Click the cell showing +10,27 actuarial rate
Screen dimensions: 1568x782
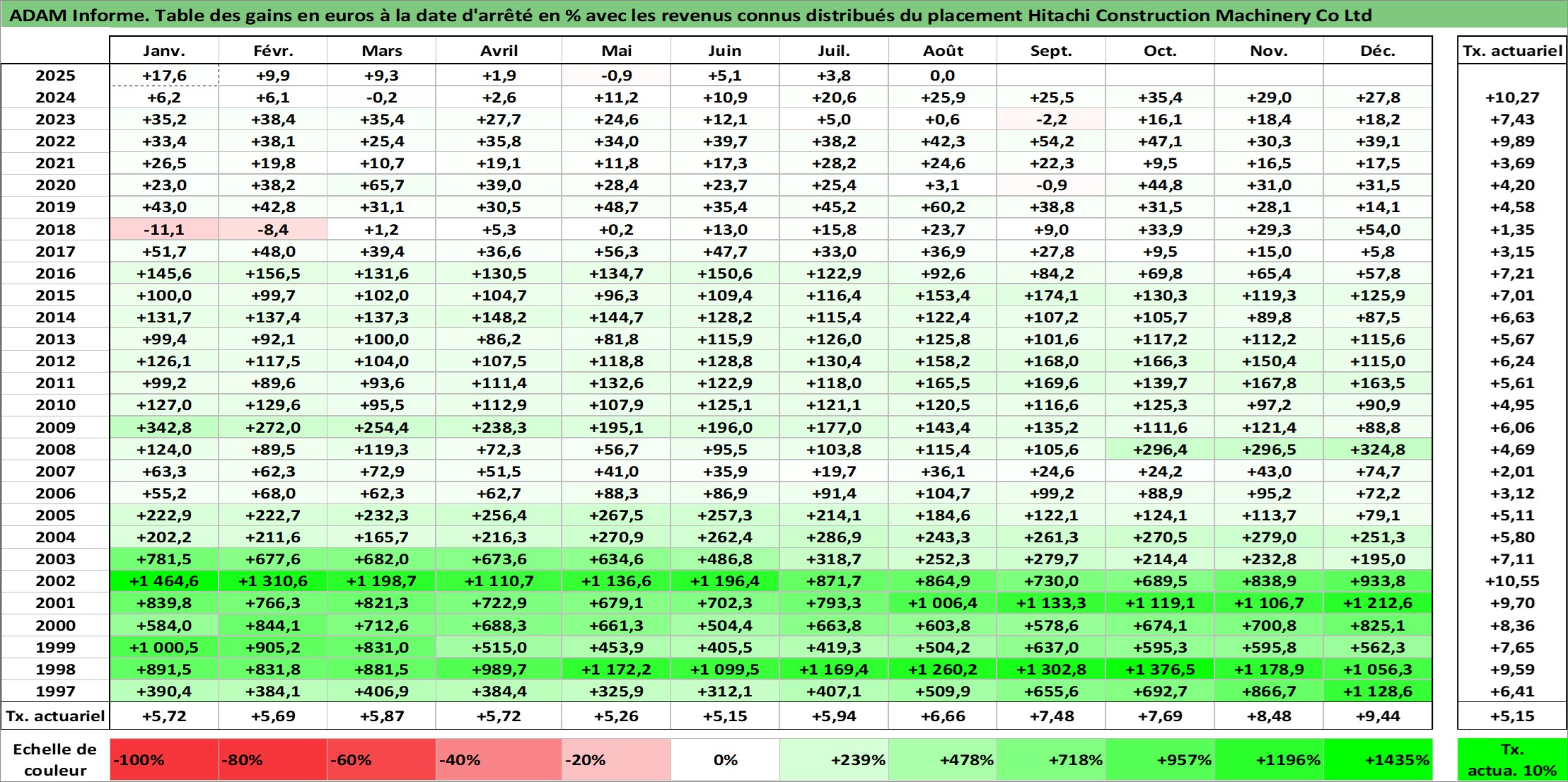[1512, 98]
